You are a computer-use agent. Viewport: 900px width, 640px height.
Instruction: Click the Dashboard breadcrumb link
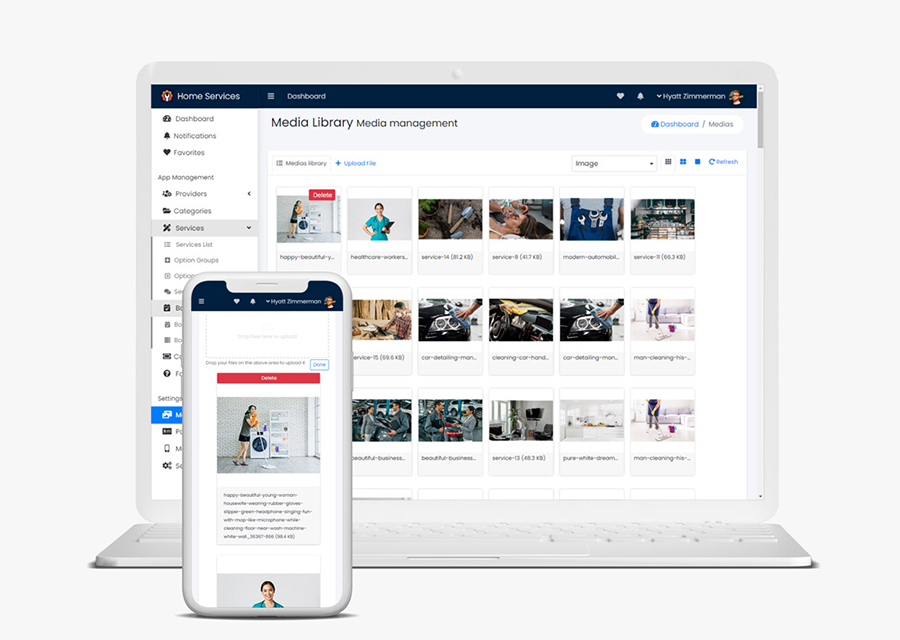tap(675, 124)
